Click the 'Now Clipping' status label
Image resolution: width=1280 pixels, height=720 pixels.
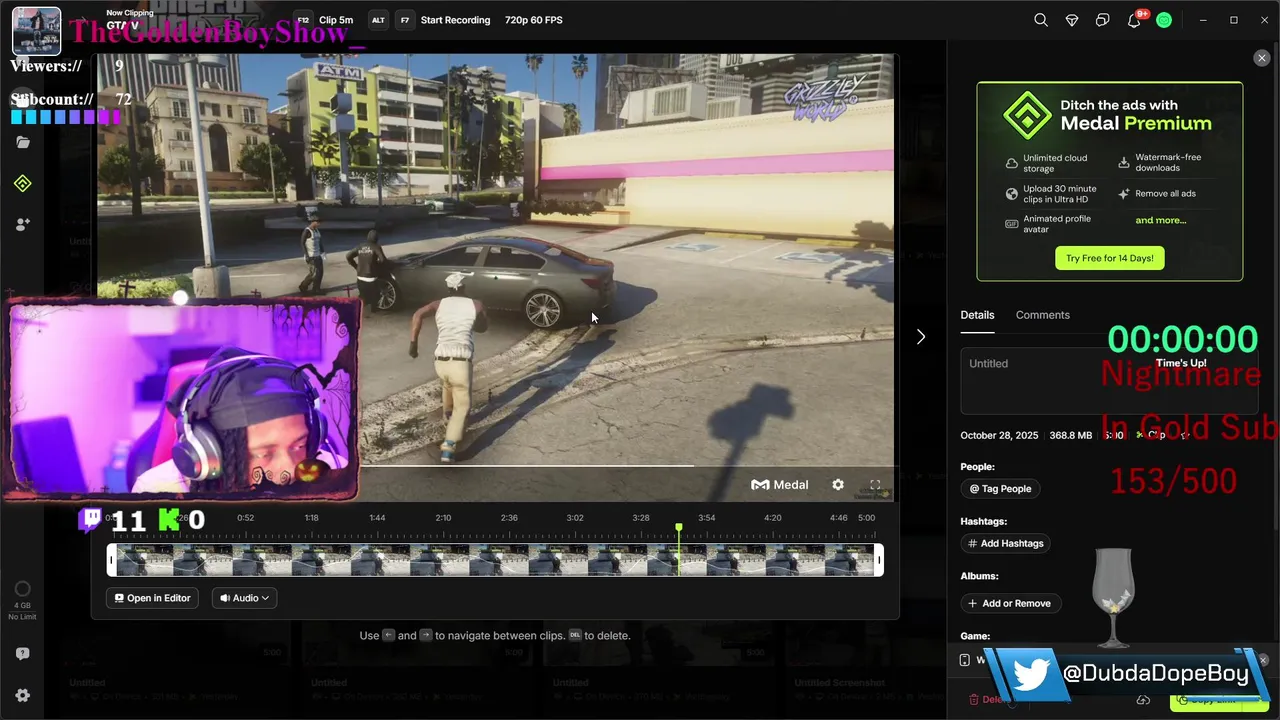pos(130,13)
